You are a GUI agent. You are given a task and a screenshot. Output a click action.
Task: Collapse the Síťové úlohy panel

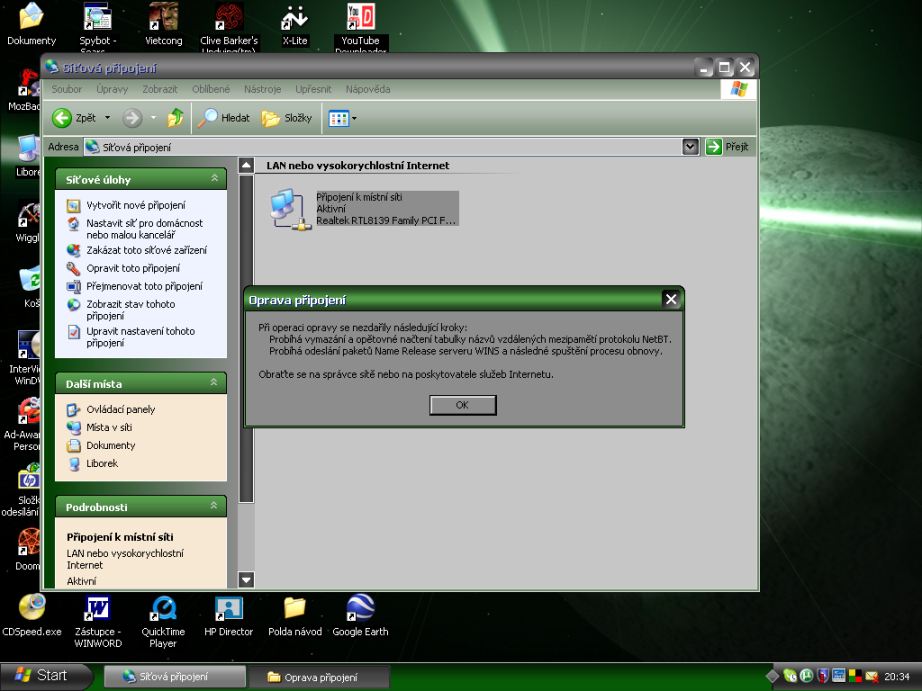point(213,179)
